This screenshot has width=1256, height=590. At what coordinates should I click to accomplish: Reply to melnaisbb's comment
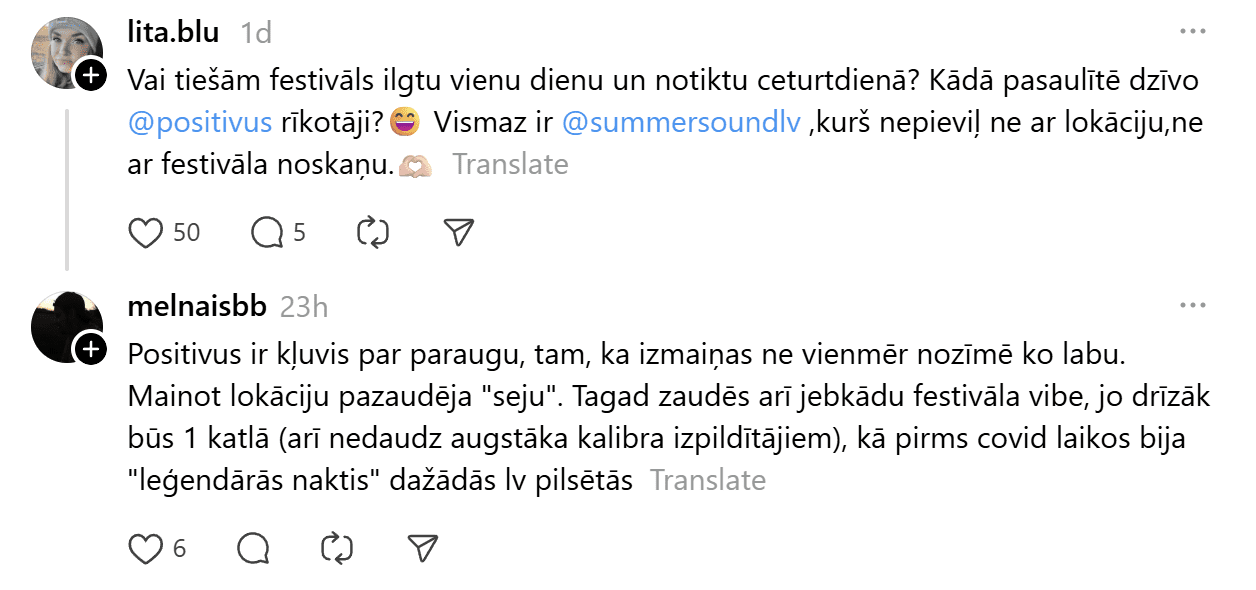coord(253,548)
